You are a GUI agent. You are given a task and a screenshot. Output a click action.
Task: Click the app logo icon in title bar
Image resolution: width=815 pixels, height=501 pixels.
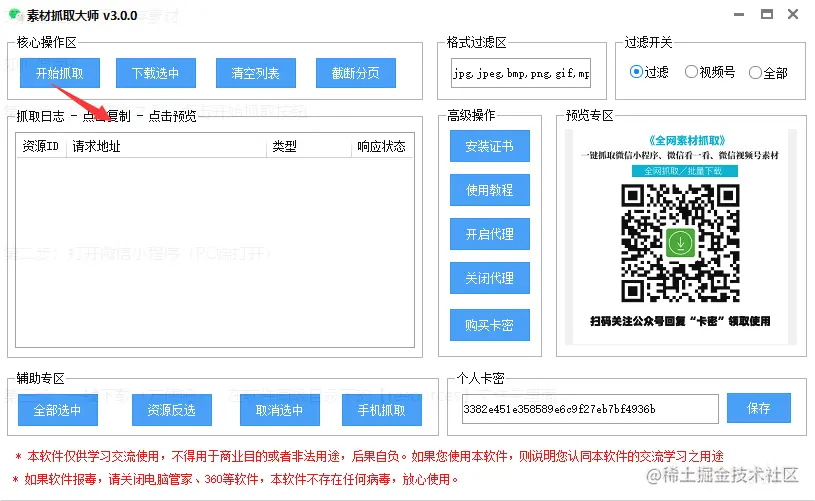click(16, 15)
